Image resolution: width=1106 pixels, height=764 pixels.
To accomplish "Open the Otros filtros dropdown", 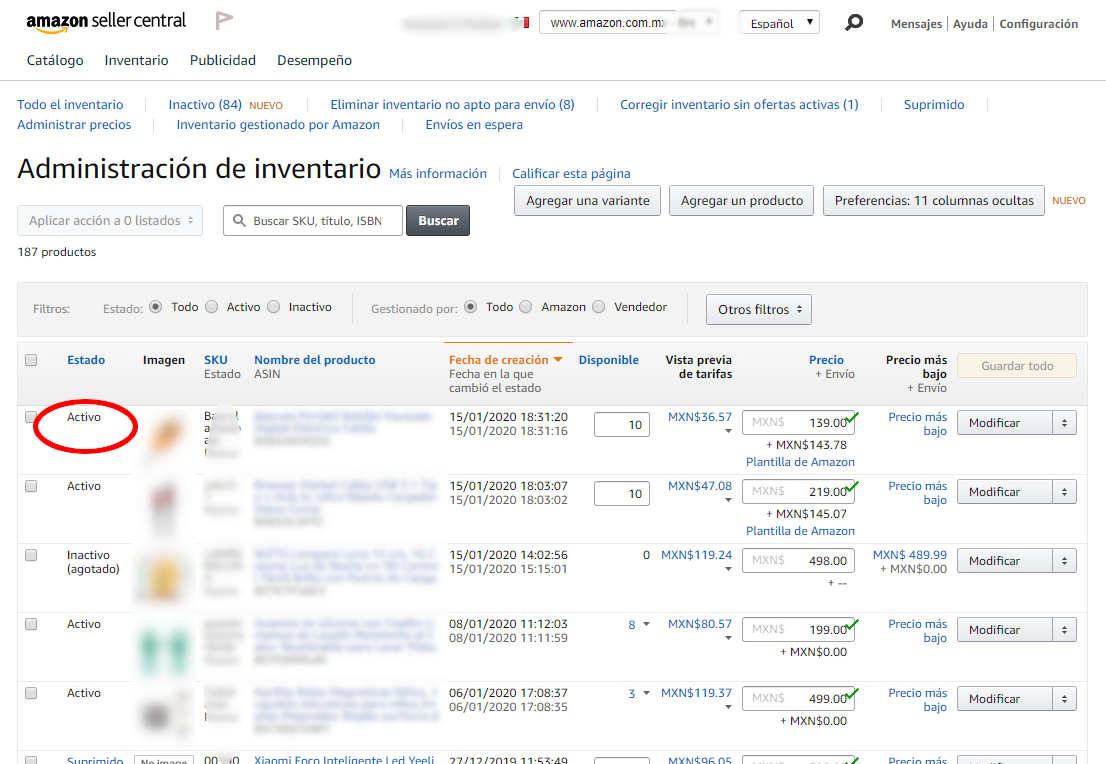I will click(758, 310).
